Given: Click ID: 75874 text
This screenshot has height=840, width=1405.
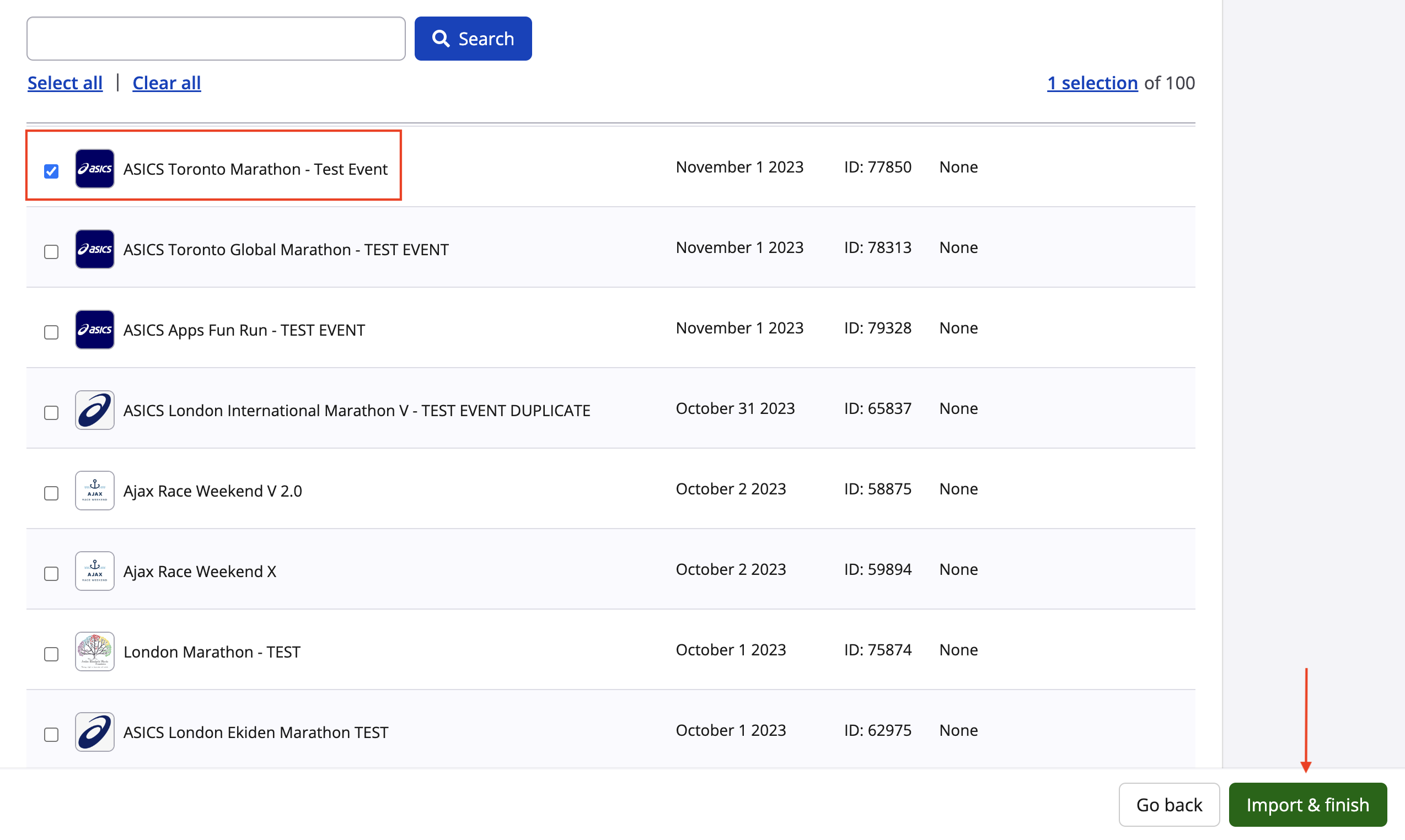Looking at the screenshot, I should [x=877, y=649].
